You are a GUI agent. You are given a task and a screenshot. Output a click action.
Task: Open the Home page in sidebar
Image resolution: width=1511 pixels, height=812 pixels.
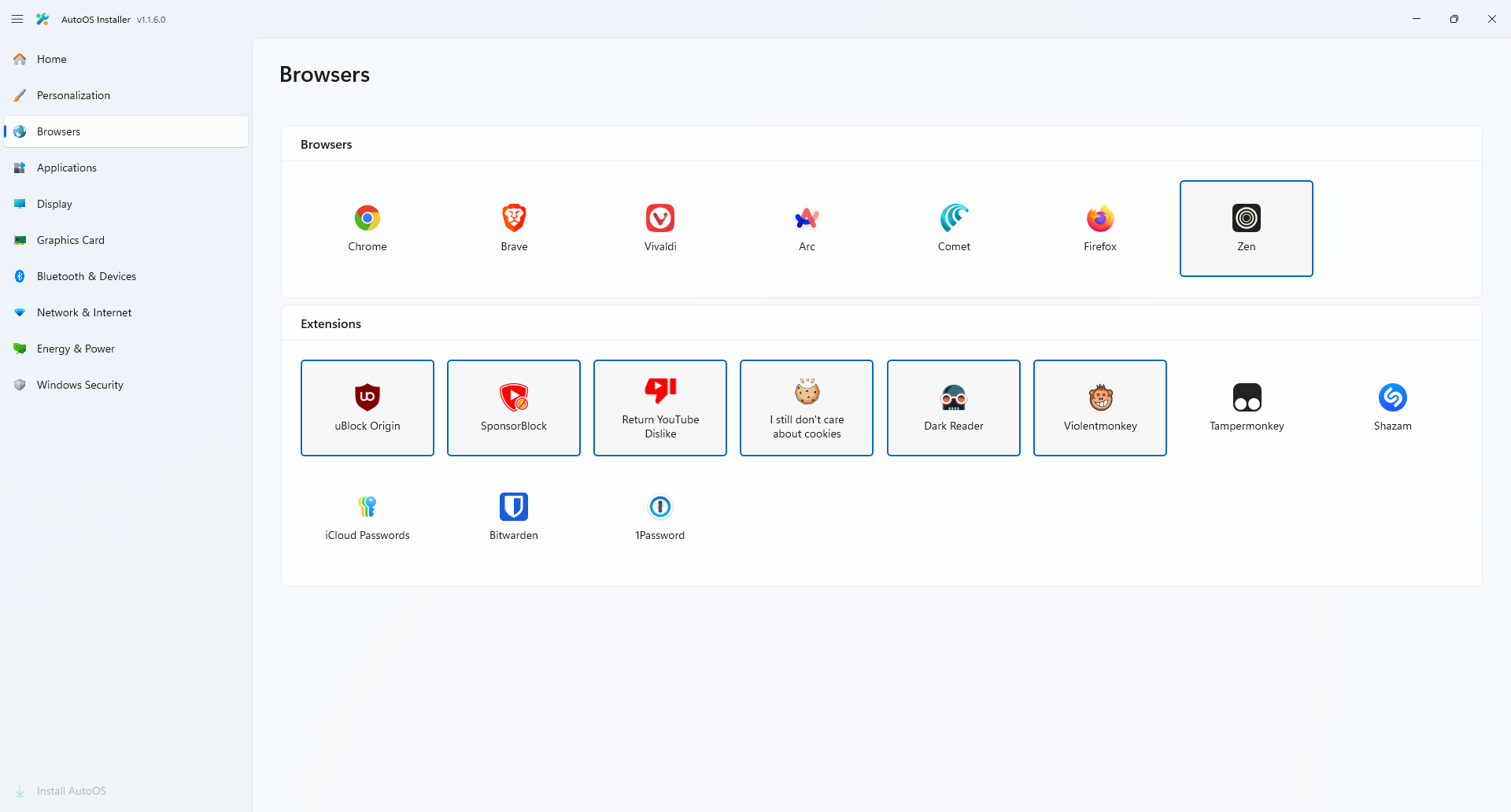[x=126, y=59]
